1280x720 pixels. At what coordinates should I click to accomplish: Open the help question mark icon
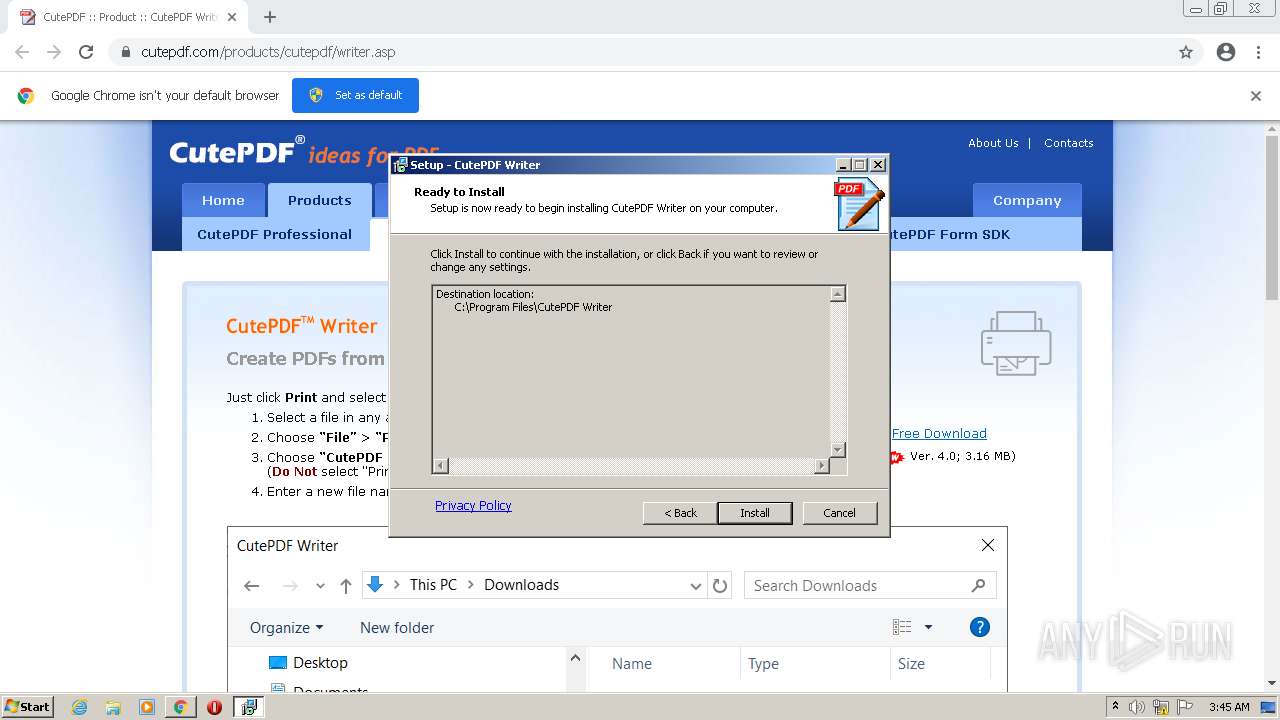[980, 627]
